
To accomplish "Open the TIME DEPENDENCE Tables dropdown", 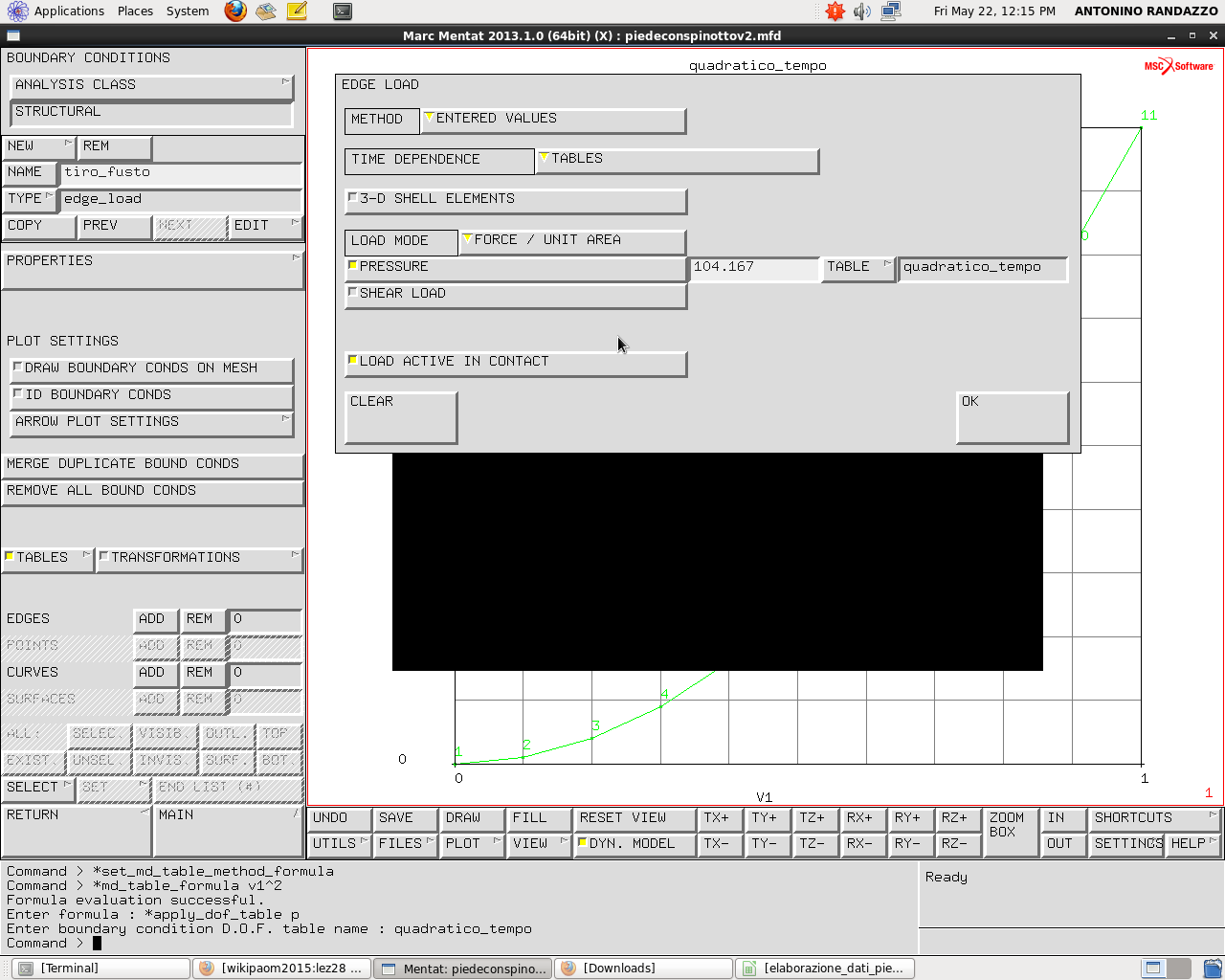I will pos(678,160).
